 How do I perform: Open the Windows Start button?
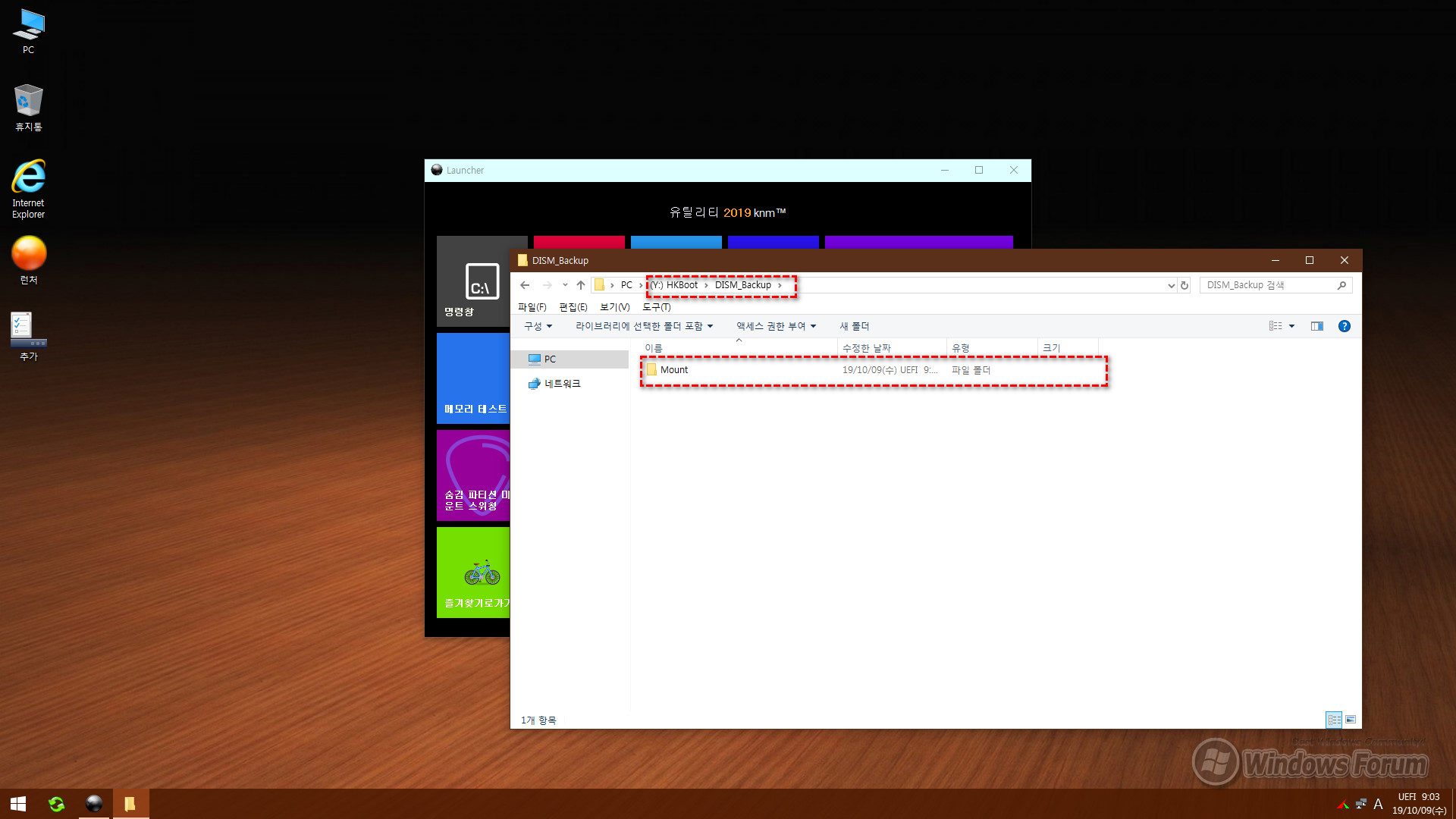18,804
